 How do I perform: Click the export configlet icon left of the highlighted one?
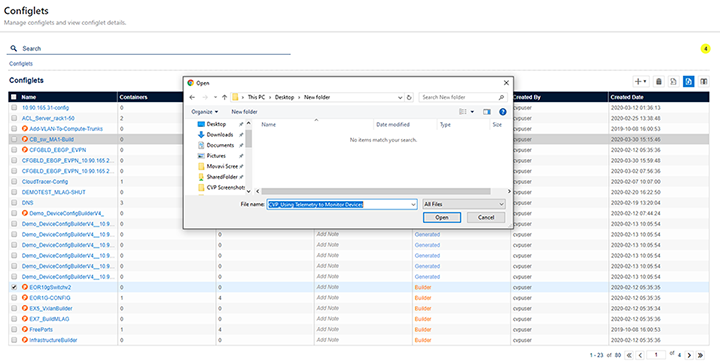673,81
